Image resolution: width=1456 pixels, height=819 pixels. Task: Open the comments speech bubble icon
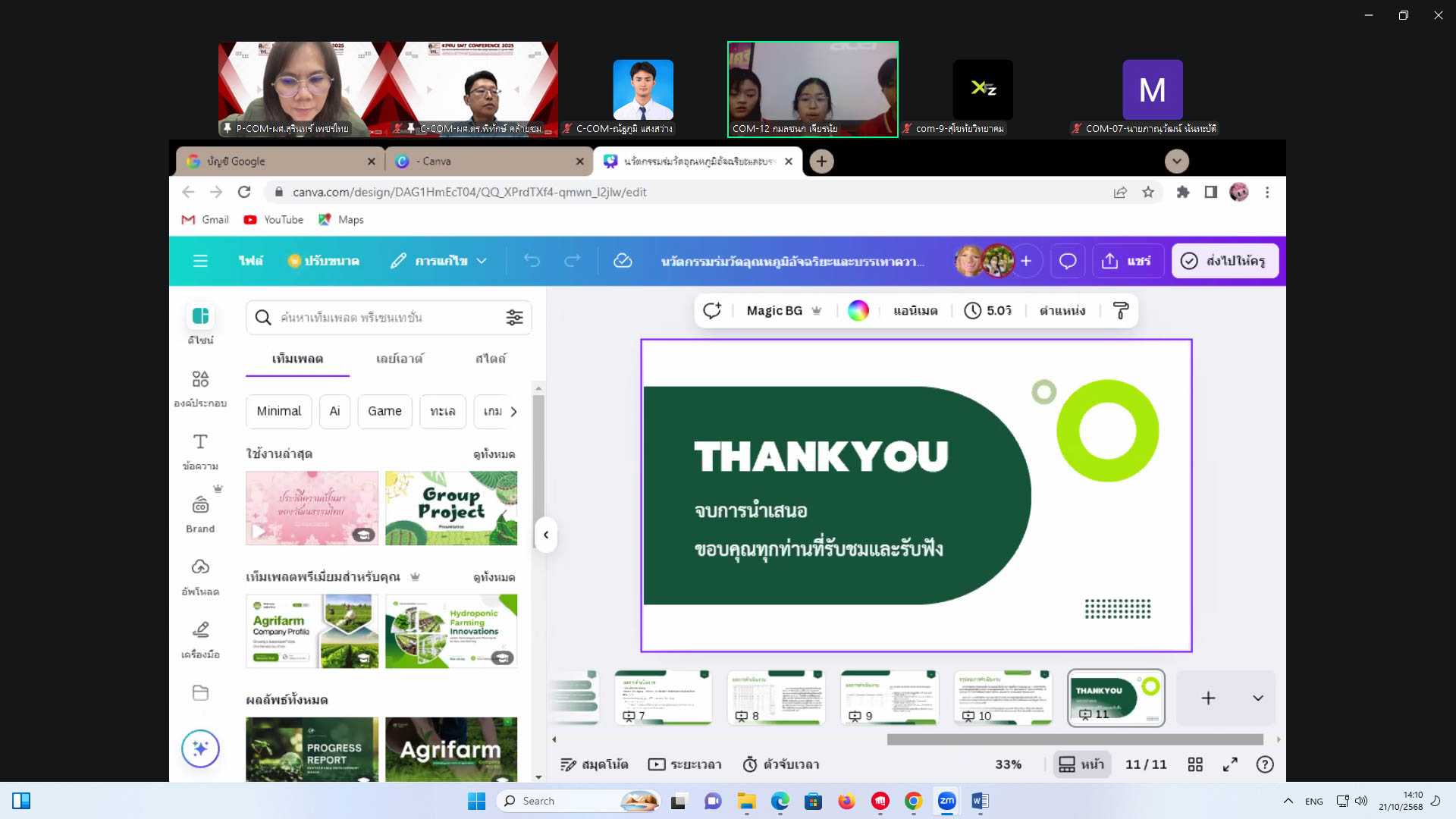[x=1067, y=261]
